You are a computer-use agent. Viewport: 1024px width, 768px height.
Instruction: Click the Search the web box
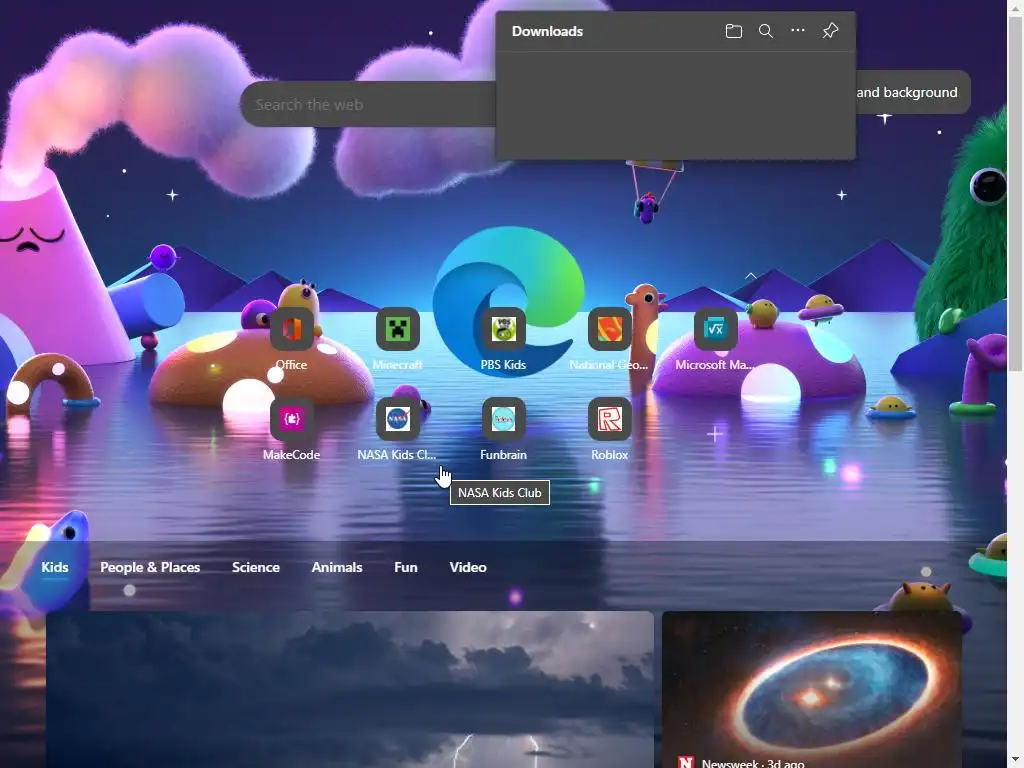pyautogui.click(x=369, y=104)
